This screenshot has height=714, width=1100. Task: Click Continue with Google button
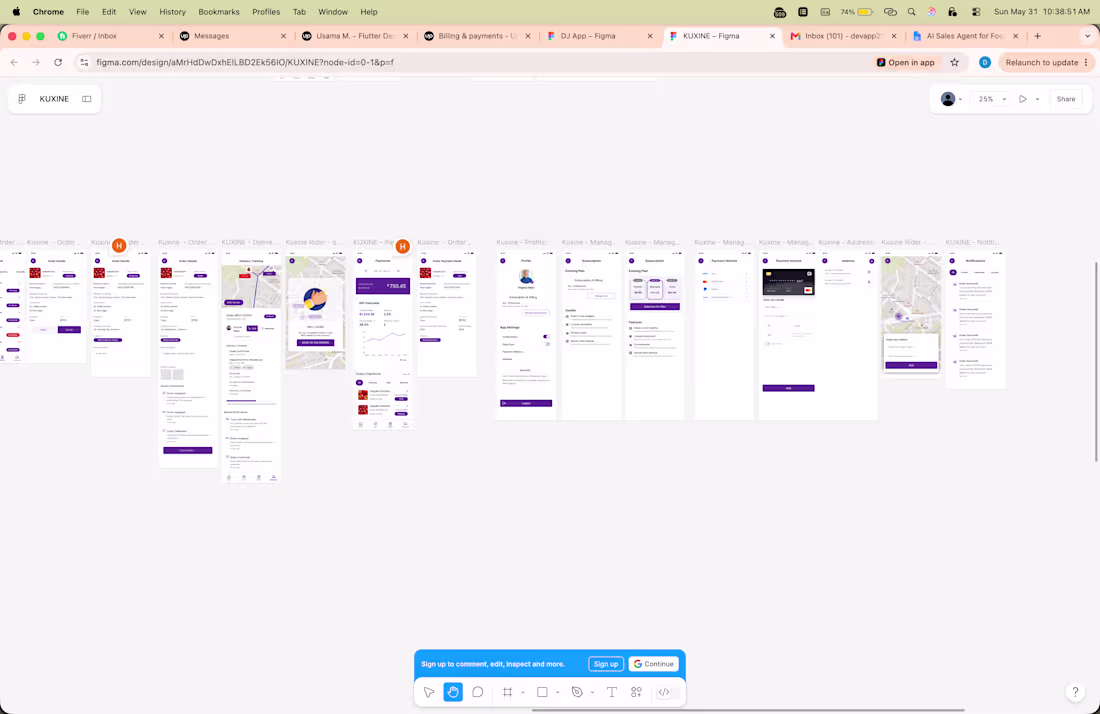click(x=653, y=664)
